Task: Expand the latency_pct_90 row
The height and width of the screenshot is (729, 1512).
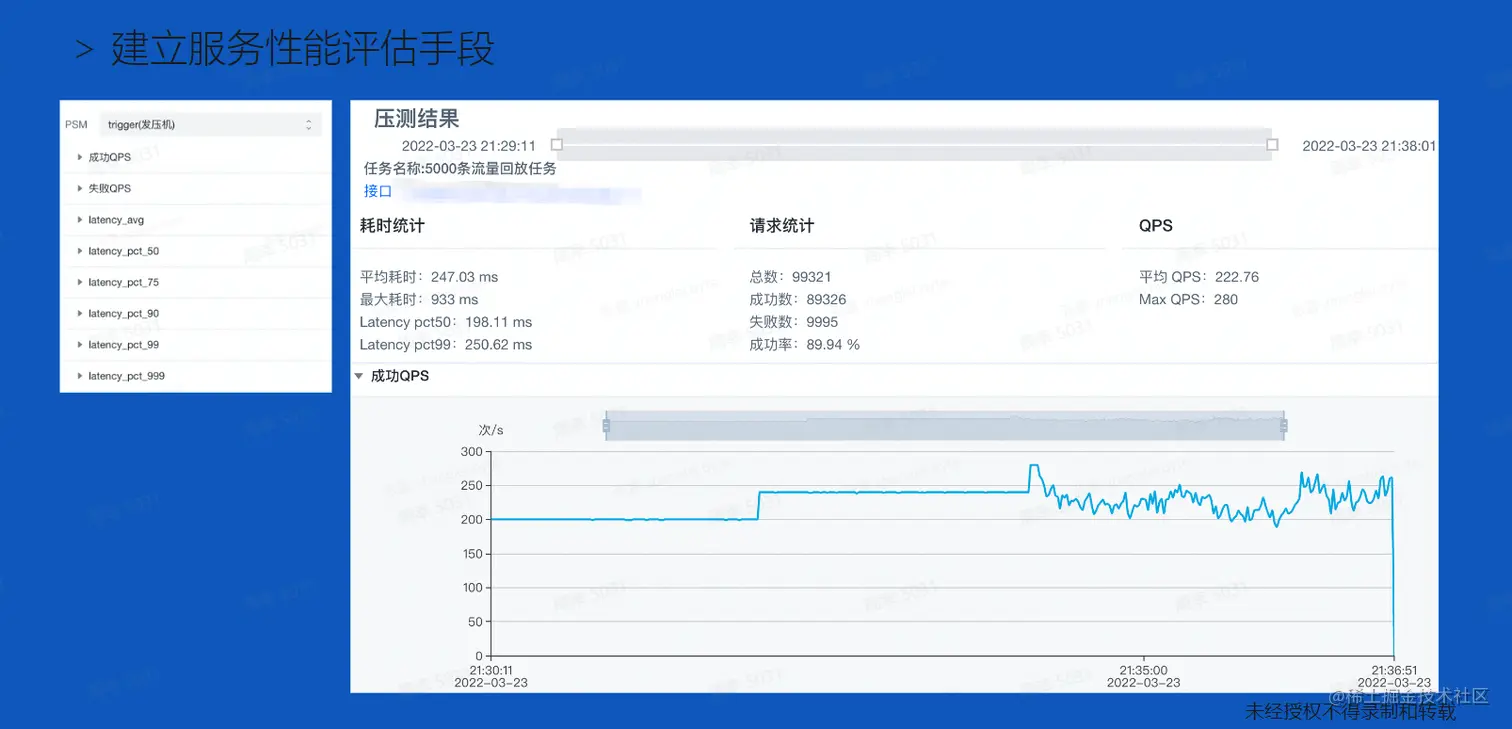Action: (196, 313)
